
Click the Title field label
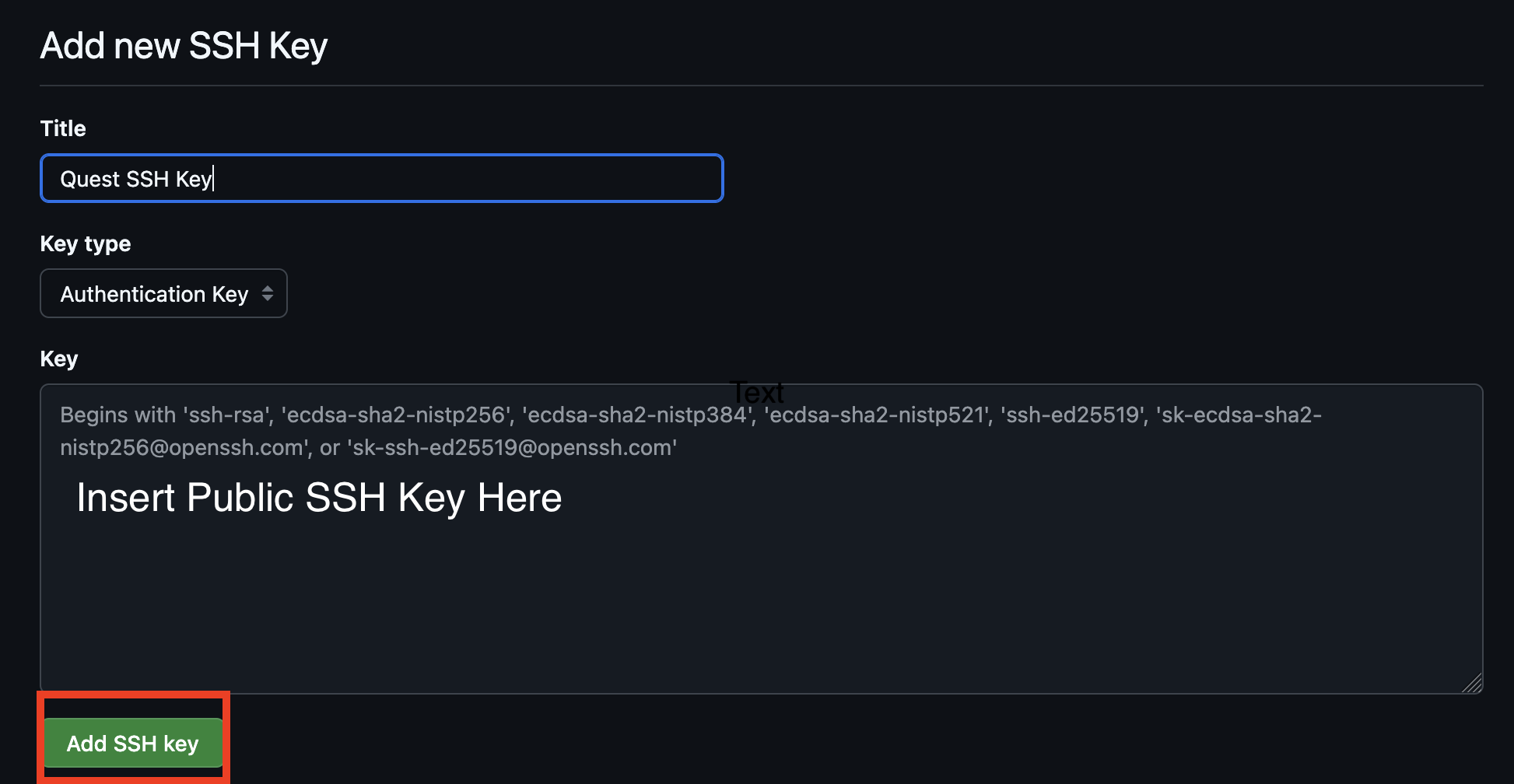tap(62, 128)
